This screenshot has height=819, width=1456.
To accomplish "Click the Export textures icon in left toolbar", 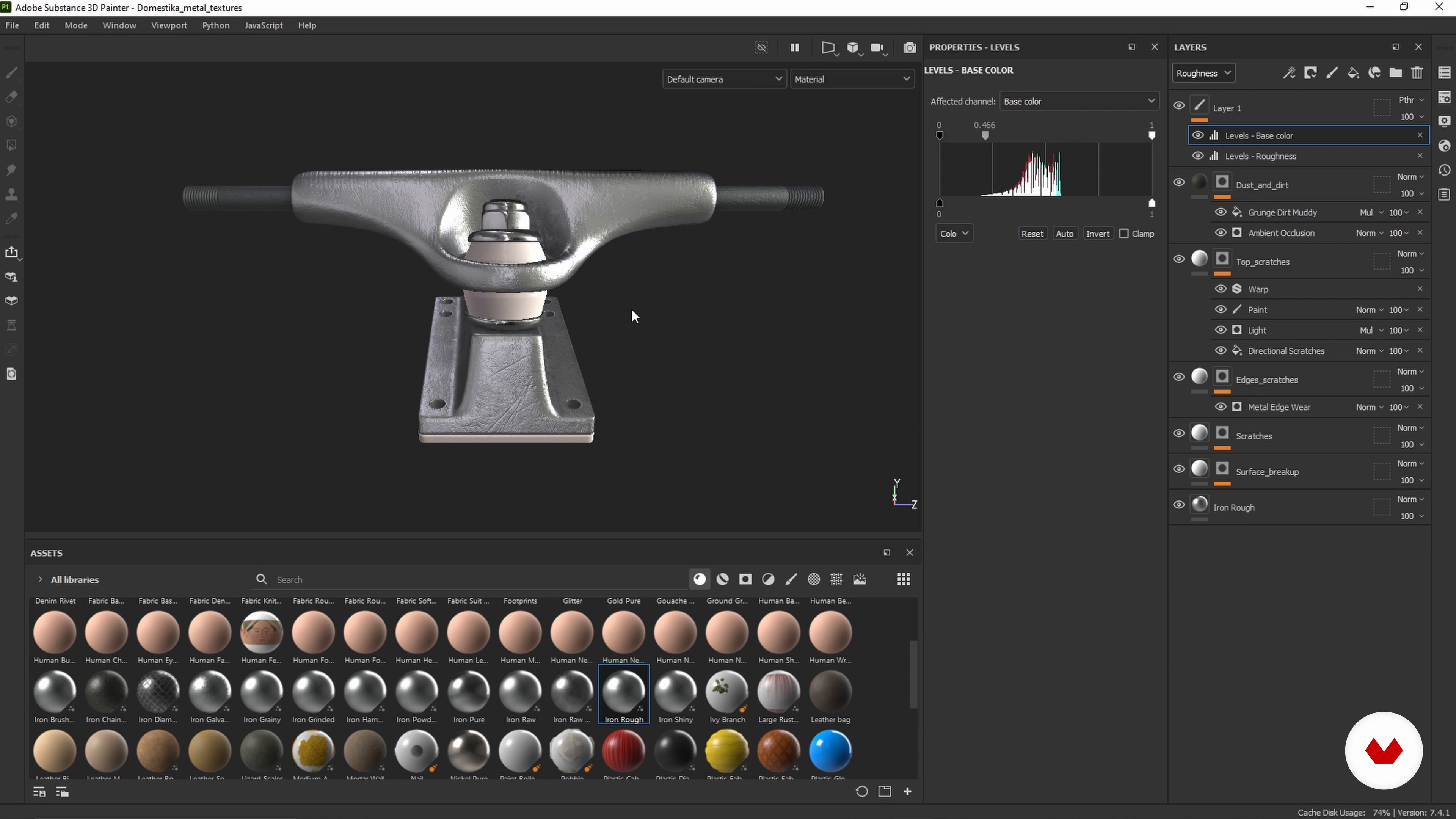I will 11,252.
